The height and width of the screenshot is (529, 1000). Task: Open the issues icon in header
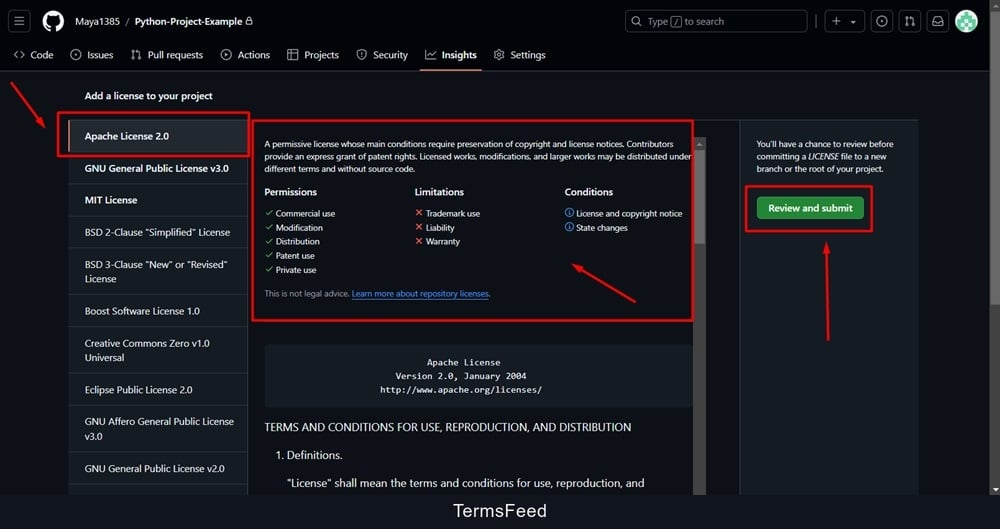(x=882, y=21)
